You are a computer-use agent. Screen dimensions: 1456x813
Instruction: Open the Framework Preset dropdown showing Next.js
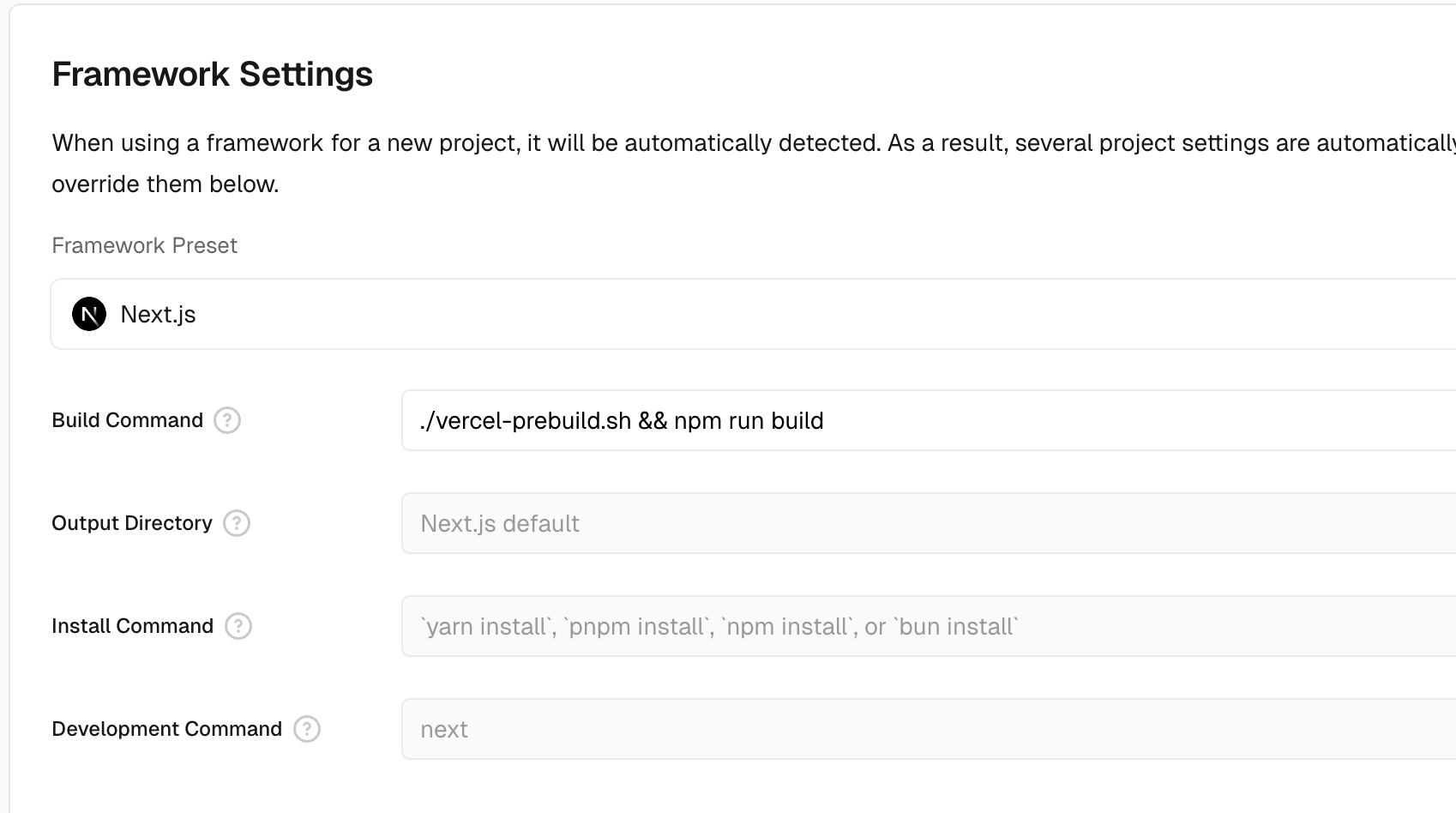tap(755, 314)
